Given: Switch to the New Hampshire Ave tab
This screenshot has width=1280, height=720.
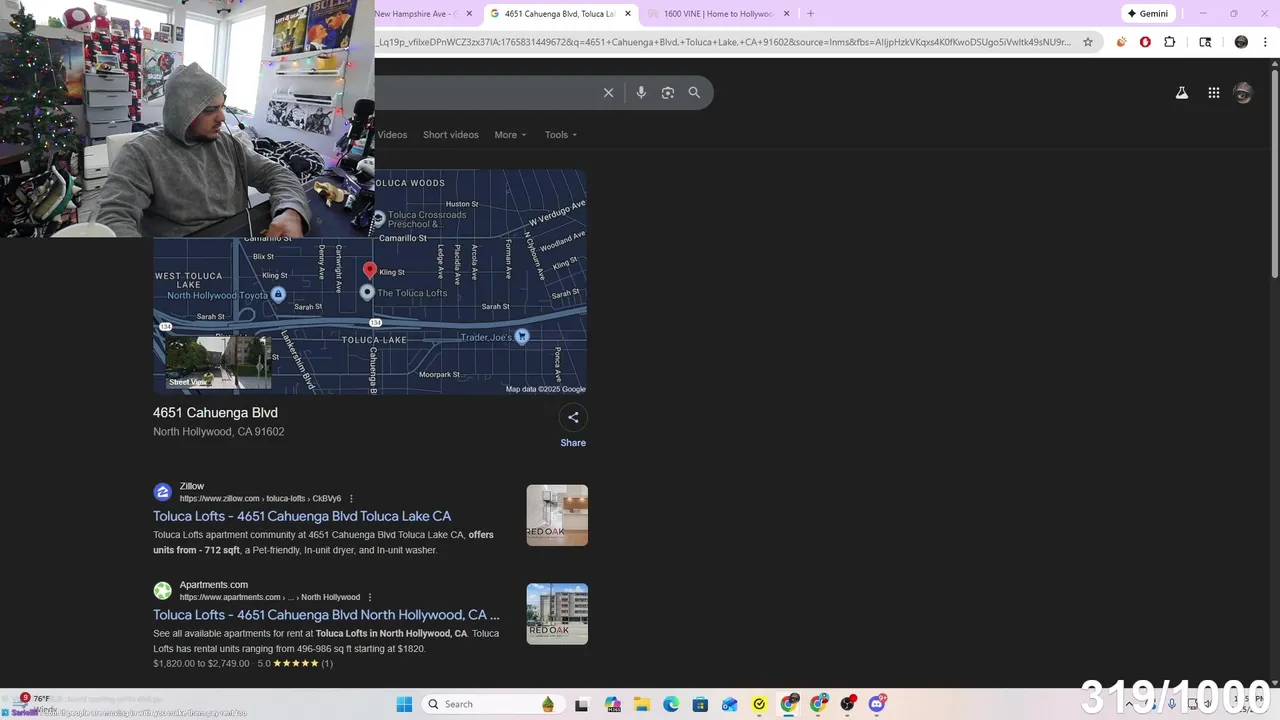Looking at the screenshot, I should 417,14.
